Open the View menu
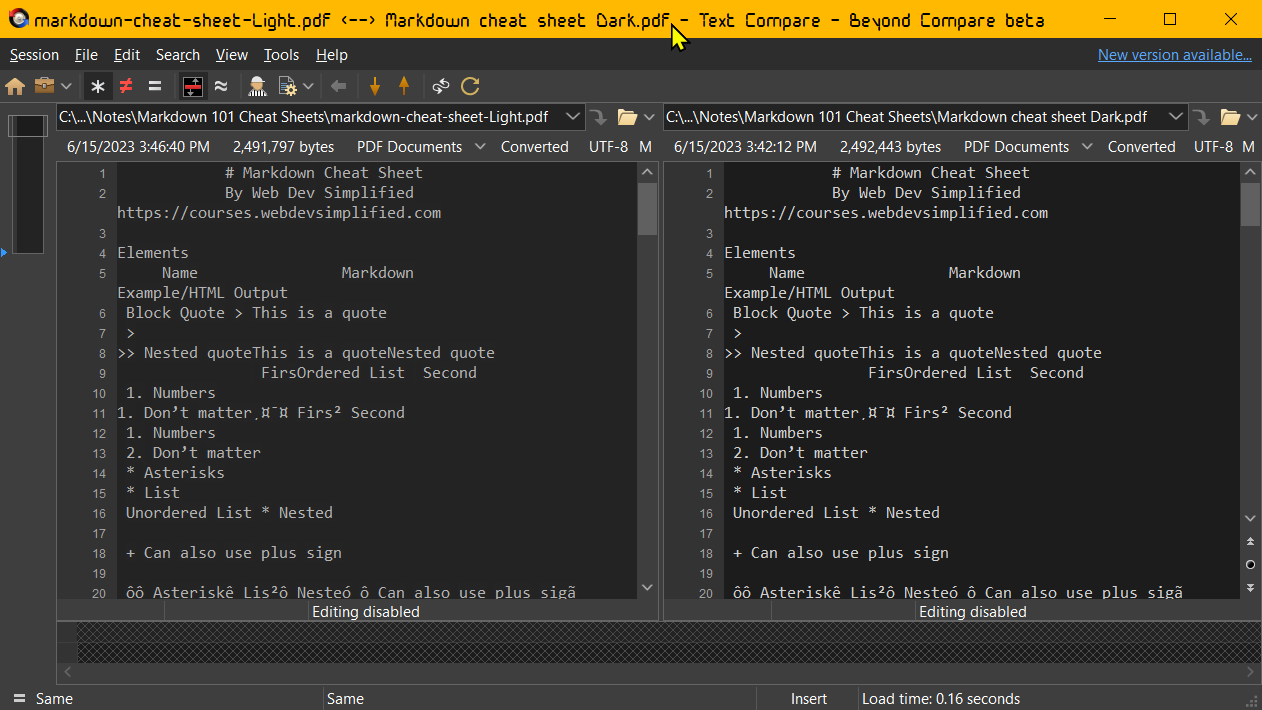This screenshot has width=1262, height=710. pos(232,55)
